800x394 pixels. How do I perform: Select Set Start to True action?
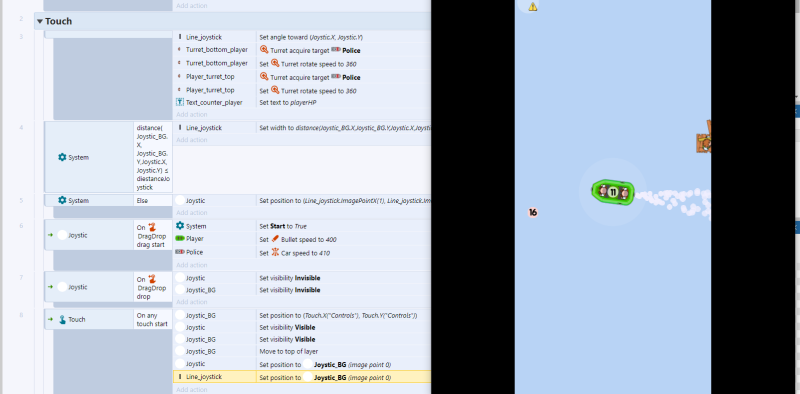(x=283, y=226)
